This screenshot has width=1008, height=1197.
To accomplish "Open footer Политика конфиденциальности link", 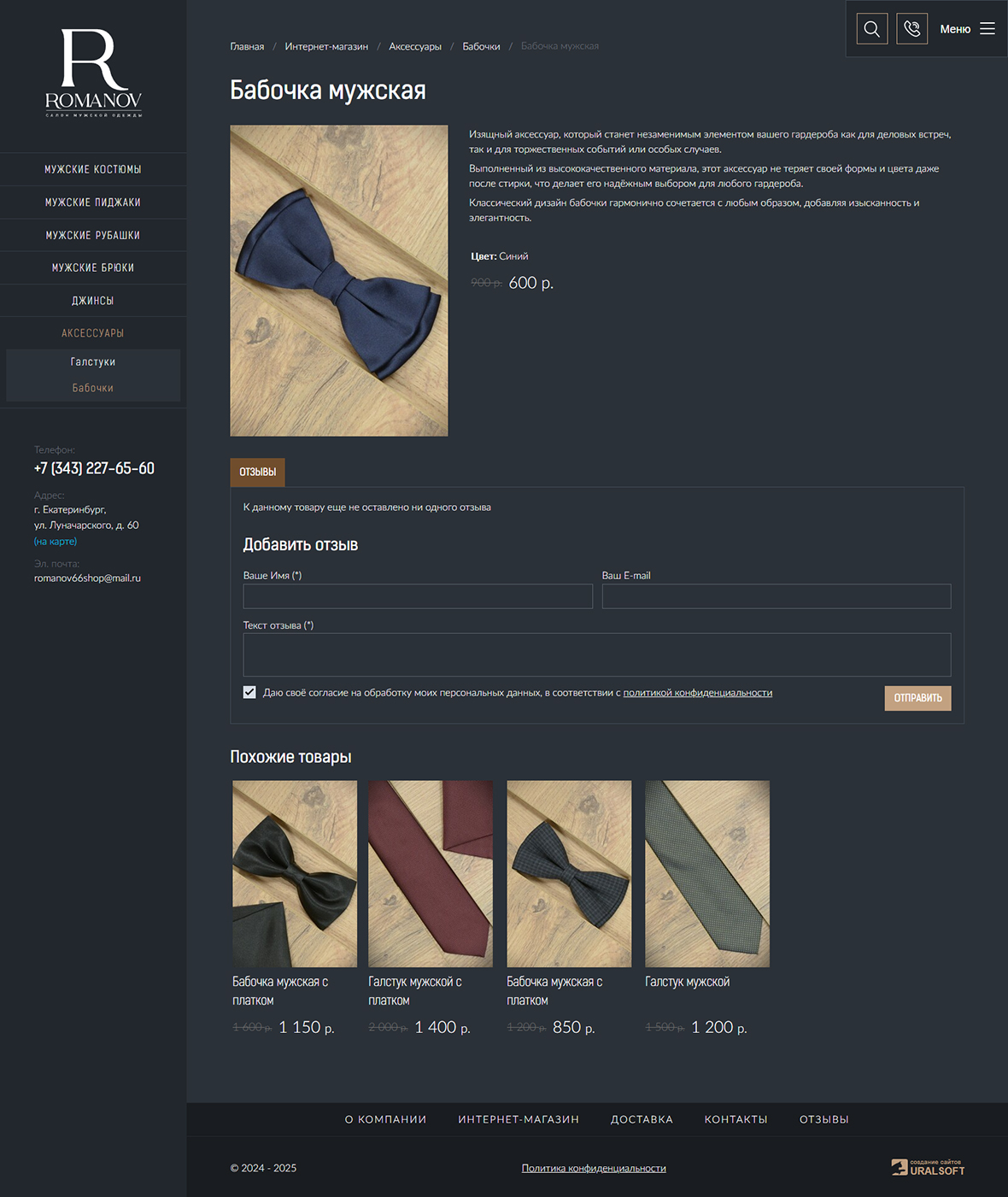I will coord(594,1168).
